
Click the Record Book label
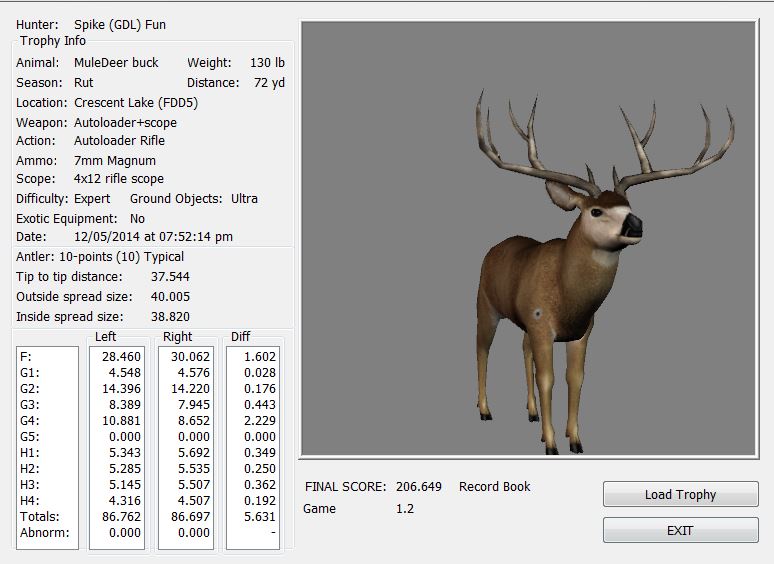[494, 487]
